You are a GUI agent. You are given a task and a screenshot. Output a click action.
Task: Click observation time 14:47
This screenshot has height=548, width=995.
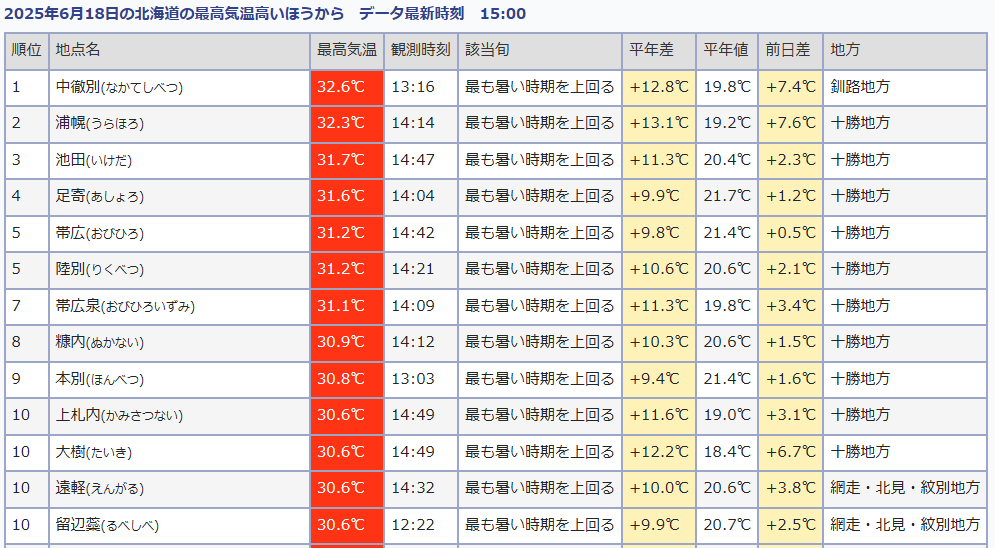click(x=413, y=160)
